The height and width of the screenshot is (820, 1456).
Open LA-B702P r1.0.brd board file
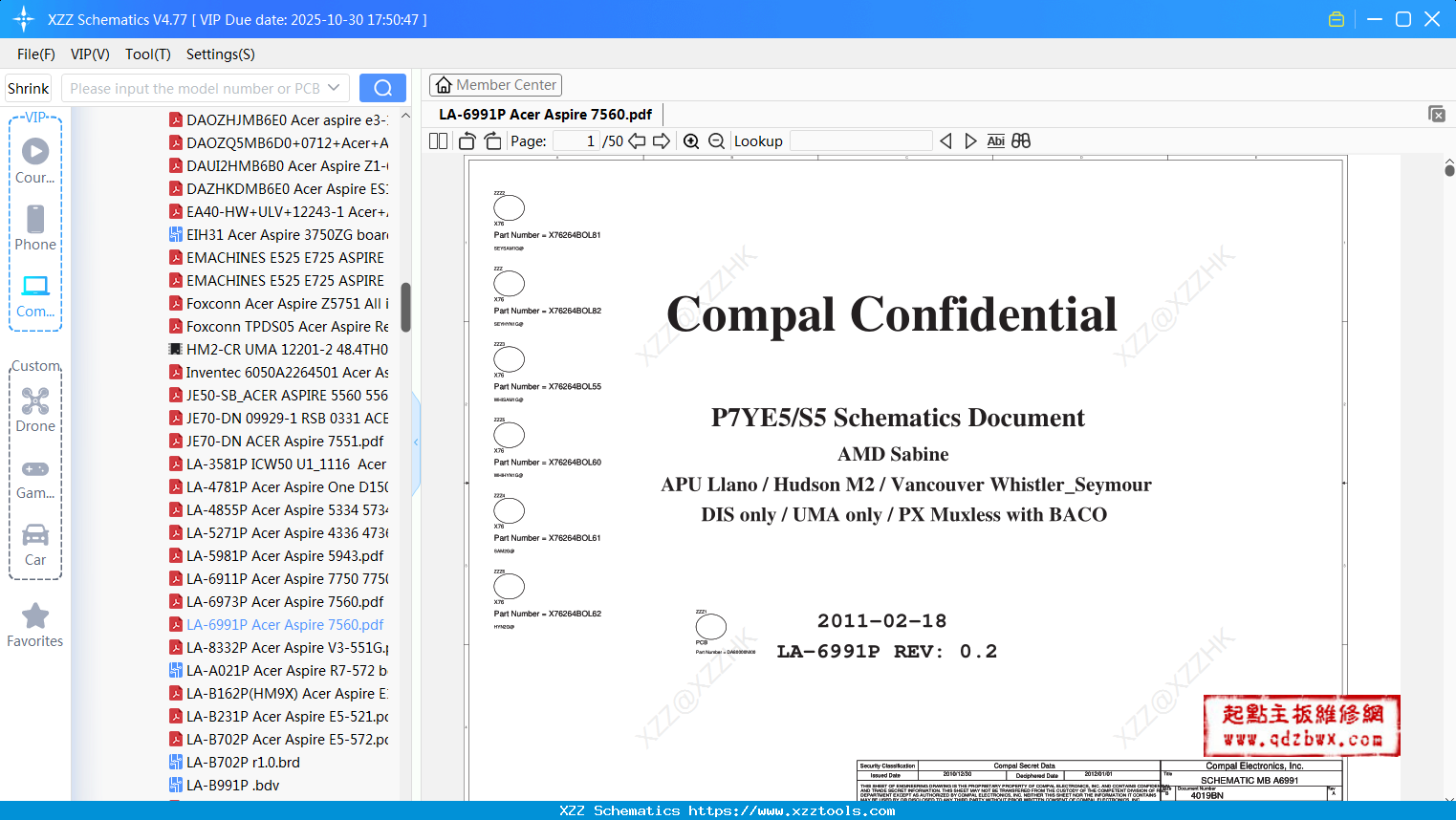(235, 763)
